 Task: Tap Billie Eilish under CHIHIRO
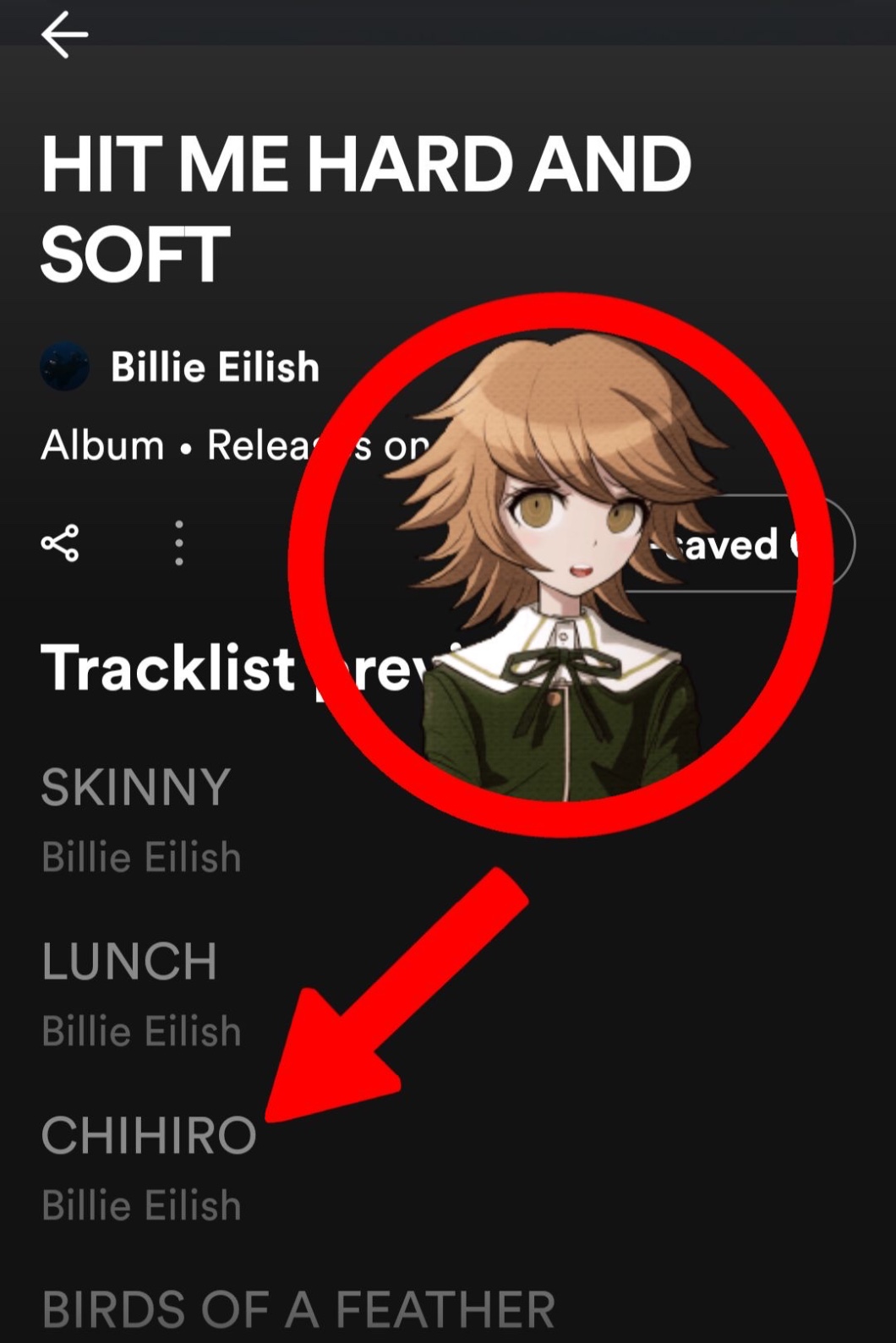click(141, 1205)
